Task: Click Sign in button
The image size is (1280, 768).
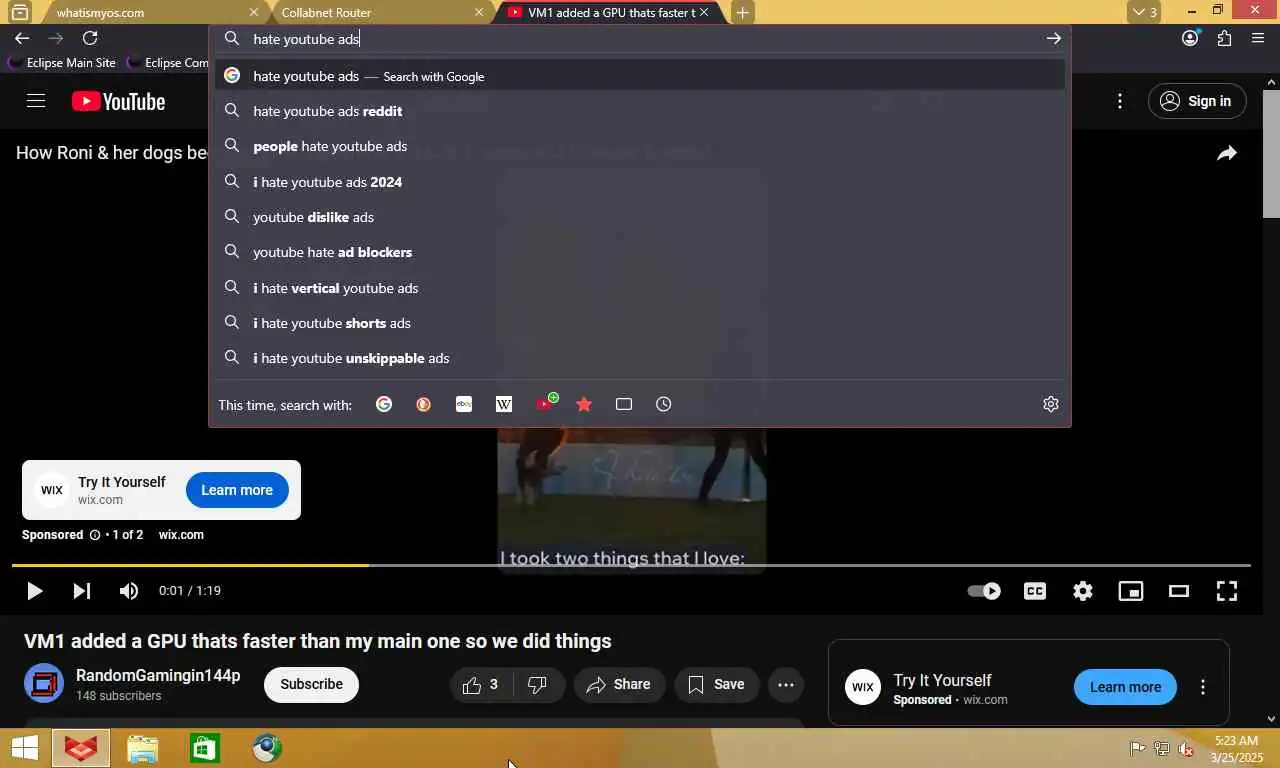Action: pyautogui.click(x=1197, y=101)
